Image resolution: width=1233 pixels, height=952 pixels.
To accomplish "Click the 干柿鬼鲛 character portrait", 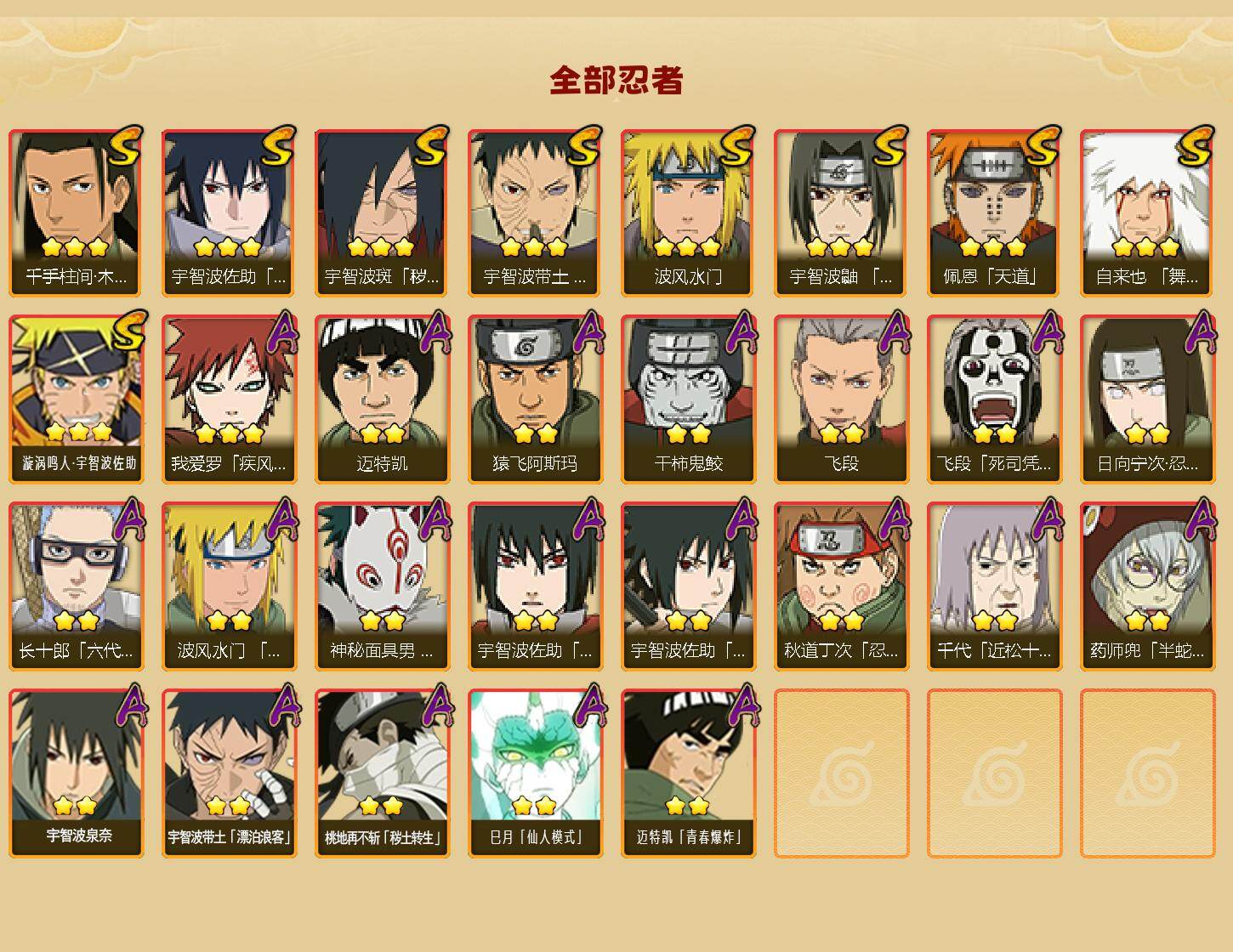I will tap(688, 399).
